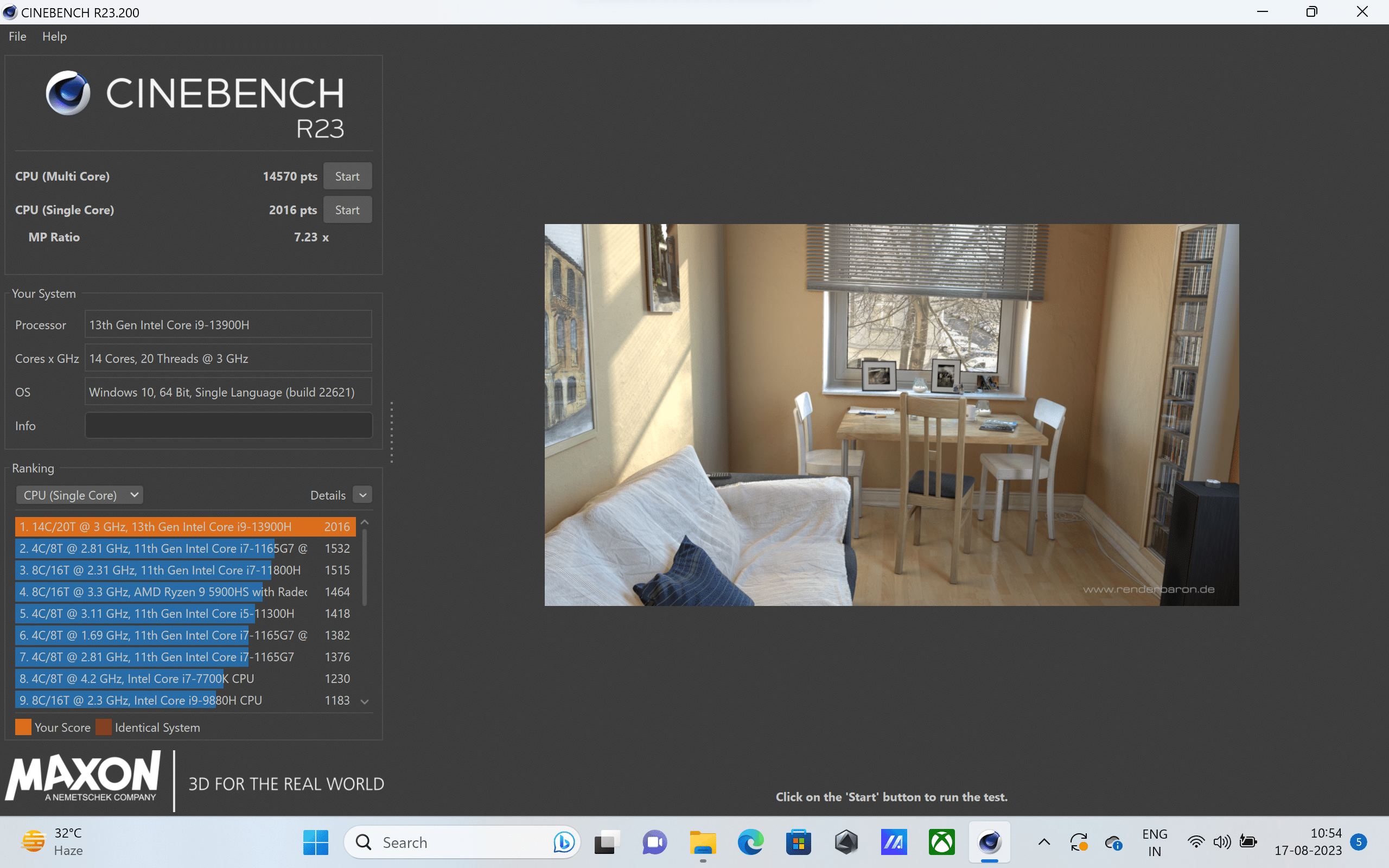
Task: Expand the Details dropdown arrow
Action: click(x=363, y=495)
